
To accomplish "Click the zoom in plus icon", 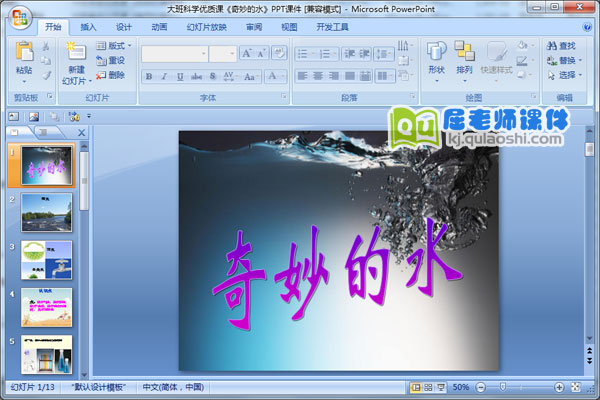I will click(559, 387).
